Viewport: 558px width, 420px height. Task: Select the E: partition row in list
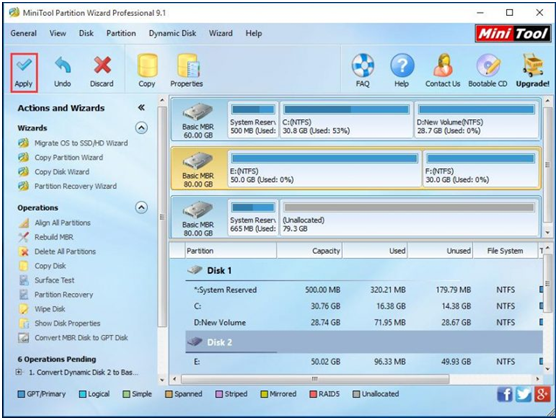pyautogui.click(x=364, y=362)
